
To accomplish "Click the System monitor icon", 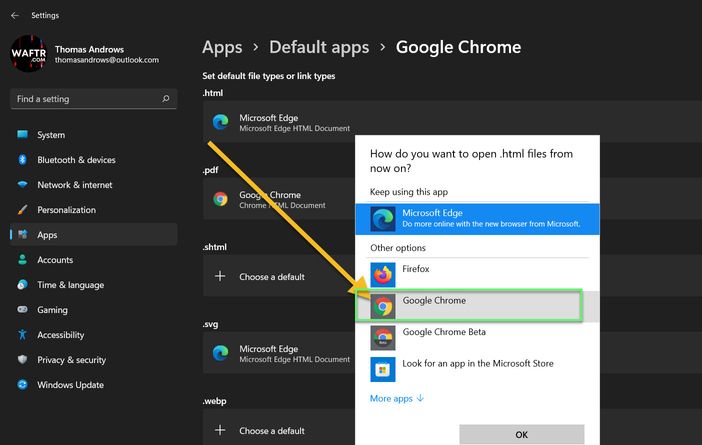I will tap(22, 134).
